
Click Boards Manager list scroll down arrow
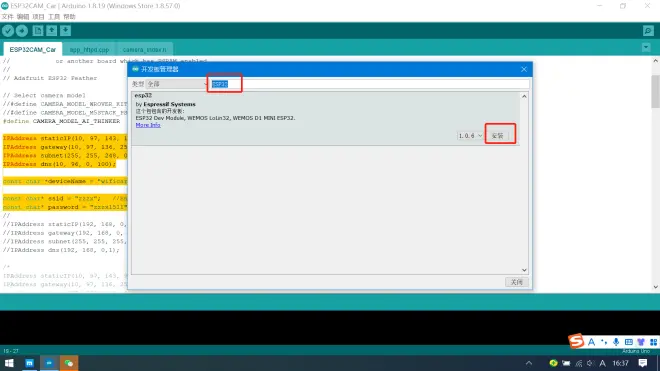pyautogui.click(x=524, y=270)
